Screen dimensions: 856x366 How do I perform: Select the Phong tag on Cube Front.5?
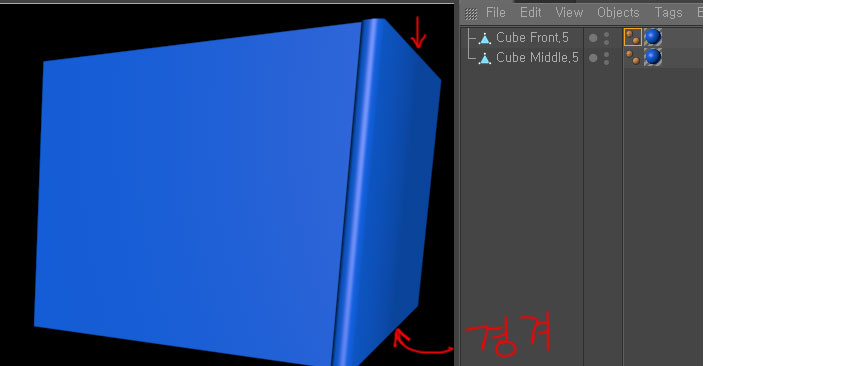tap(633, 37)
